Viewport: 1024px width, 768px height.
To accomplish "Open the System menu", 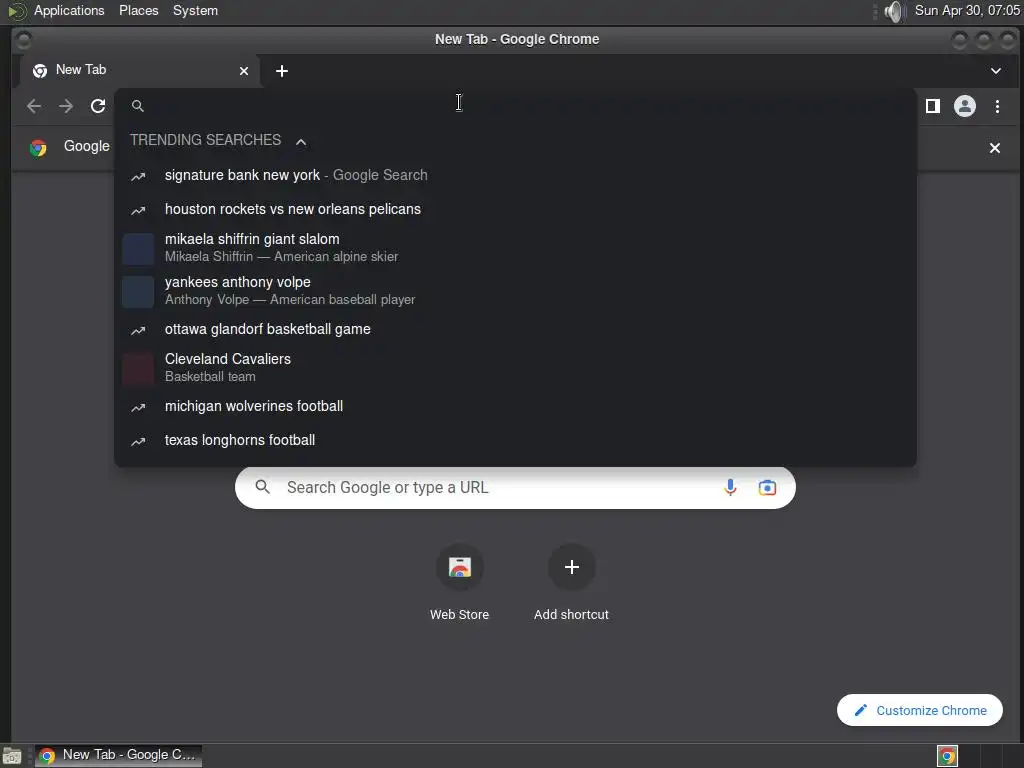I will point(195,10).
